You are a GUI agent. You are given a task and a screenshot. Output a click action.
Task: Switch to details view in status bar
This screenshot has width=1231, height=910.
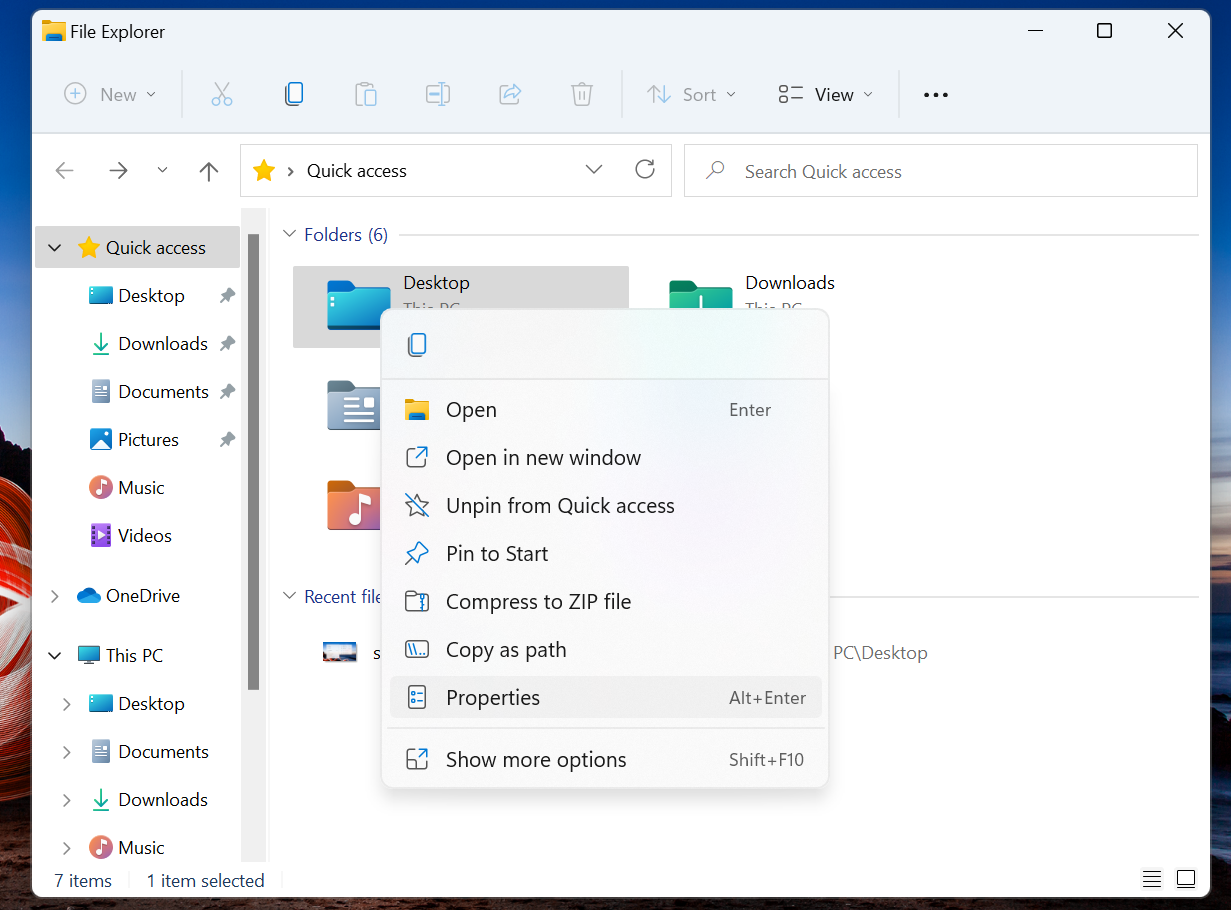1152,880
